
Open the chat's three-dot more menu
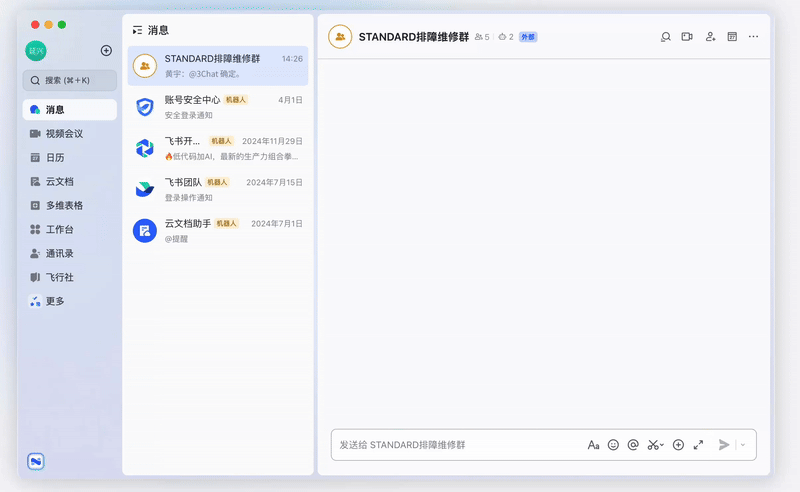tap(754, 37)
